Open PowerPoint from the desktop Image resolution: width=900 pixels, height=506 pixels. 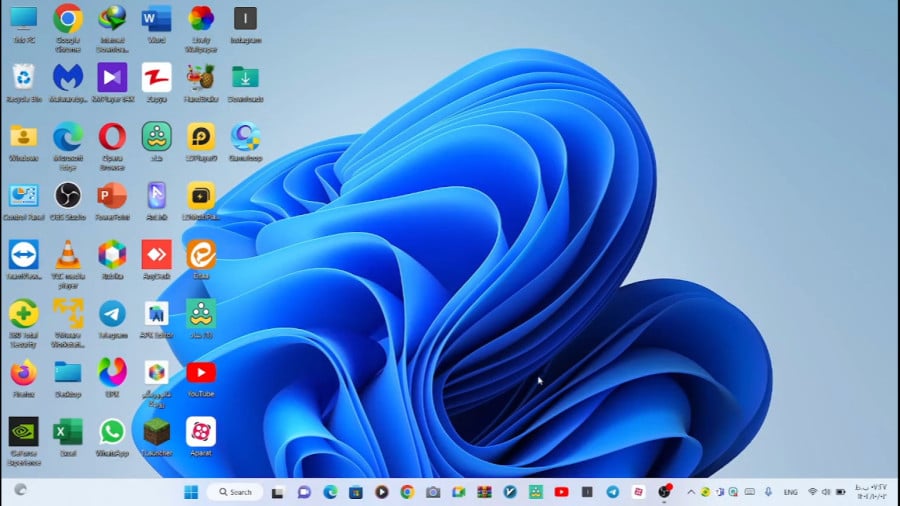tap(112, 194)
